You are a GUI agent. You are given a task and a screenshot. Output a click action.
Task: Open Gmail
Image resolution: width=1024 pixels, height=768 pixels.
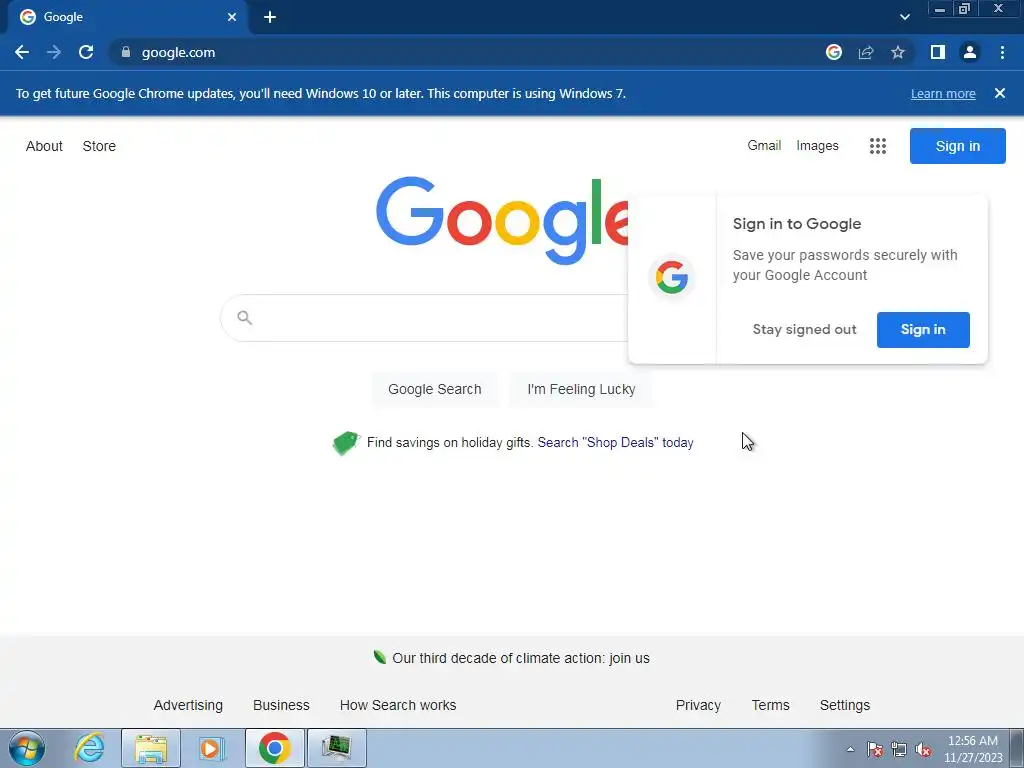click(764, 146)
